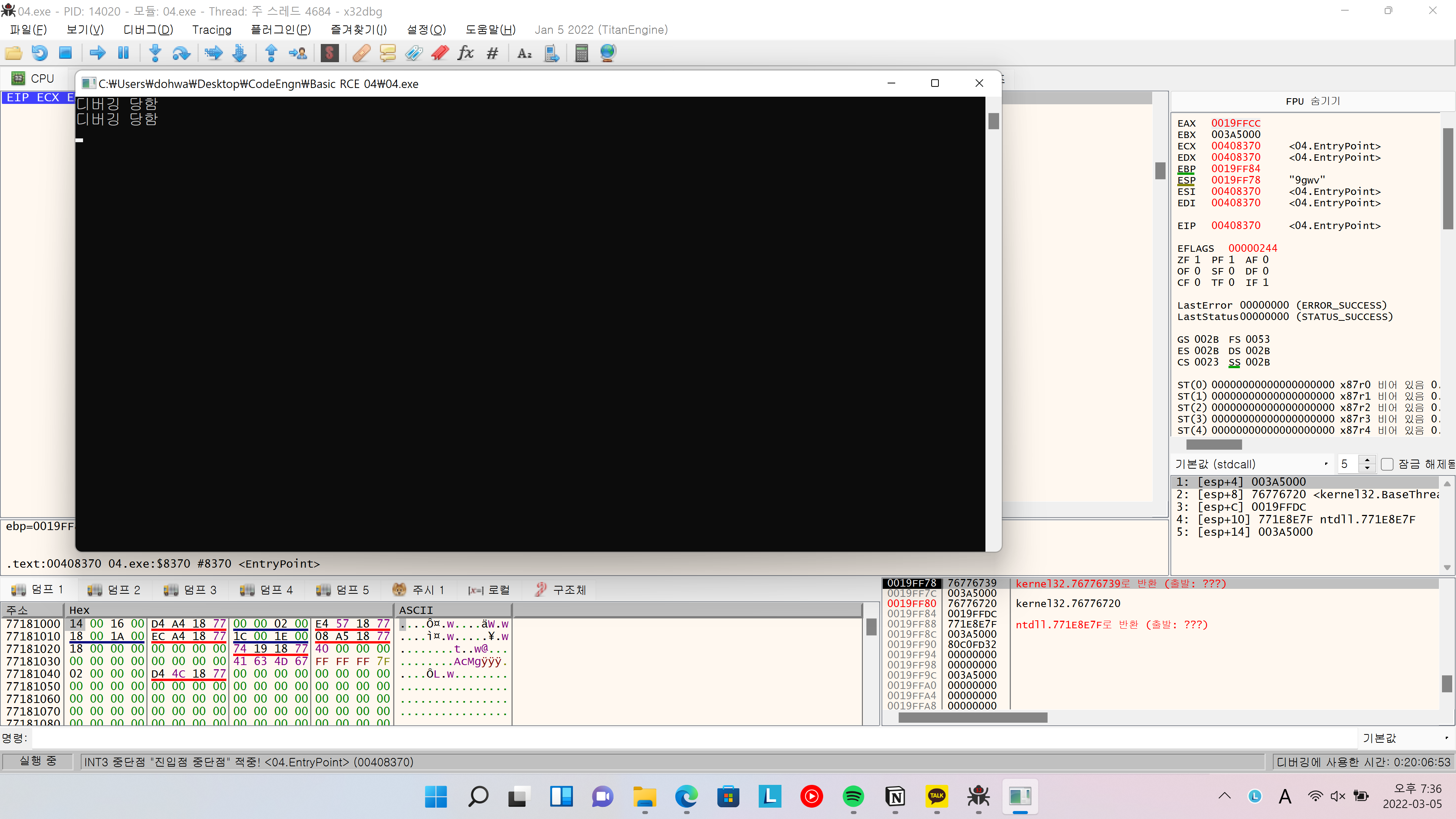The image size is (1456, 819).
Task: Click the EFLAGS value 00000244
Action: (1252, 248)
